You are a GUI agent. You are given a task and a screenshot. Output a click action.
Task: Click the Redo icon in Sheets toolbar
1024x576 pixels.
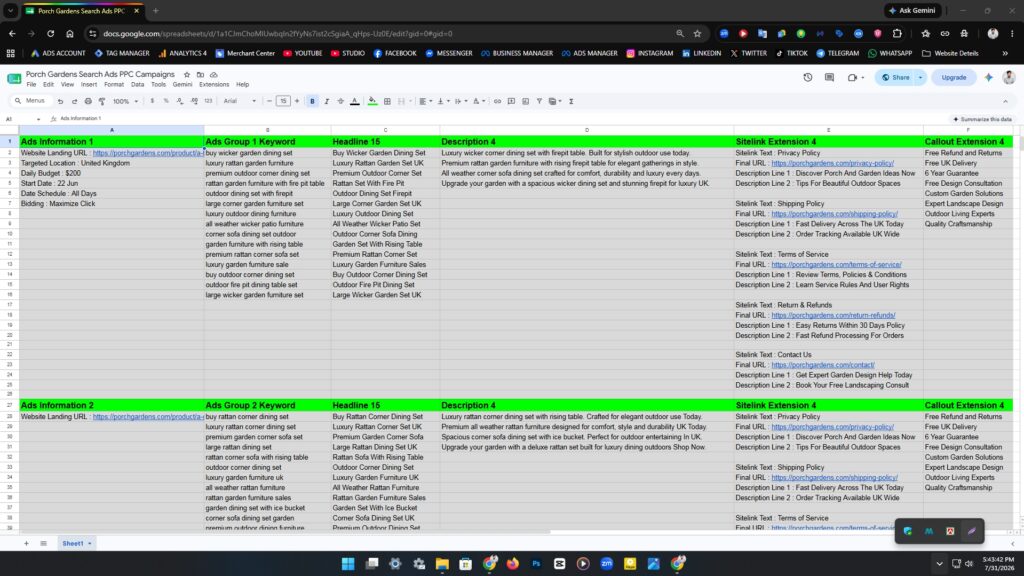pyautogui.click(x=74, y=101)
